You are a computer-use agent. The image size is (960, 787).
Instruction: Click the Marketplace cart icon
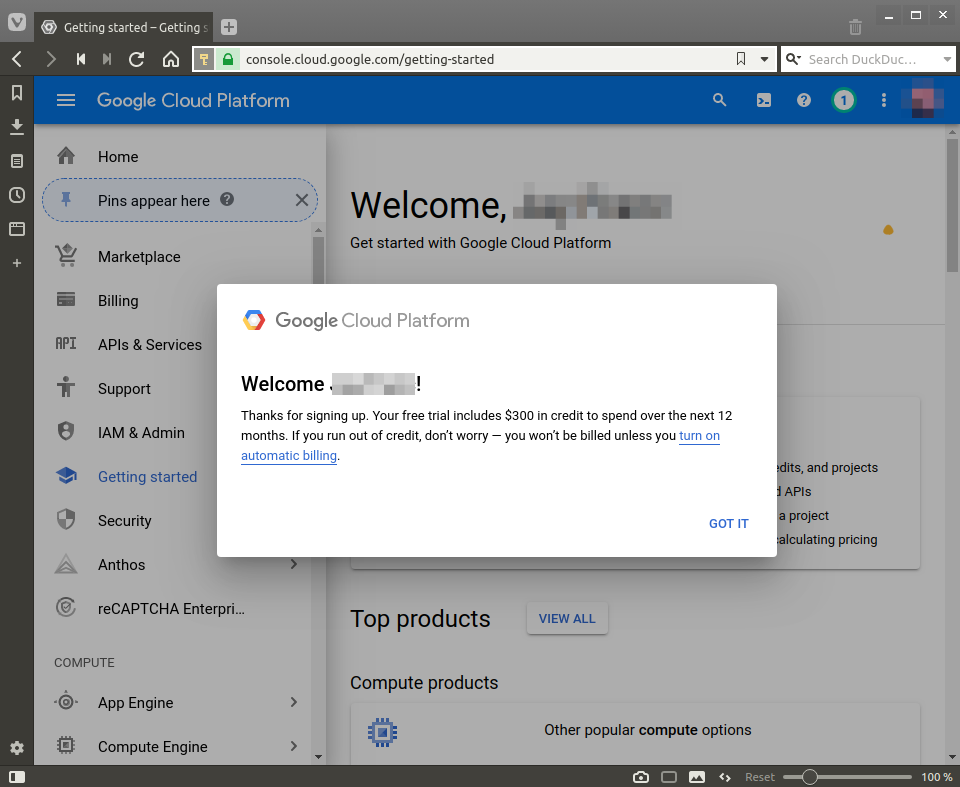coord(66,256)
